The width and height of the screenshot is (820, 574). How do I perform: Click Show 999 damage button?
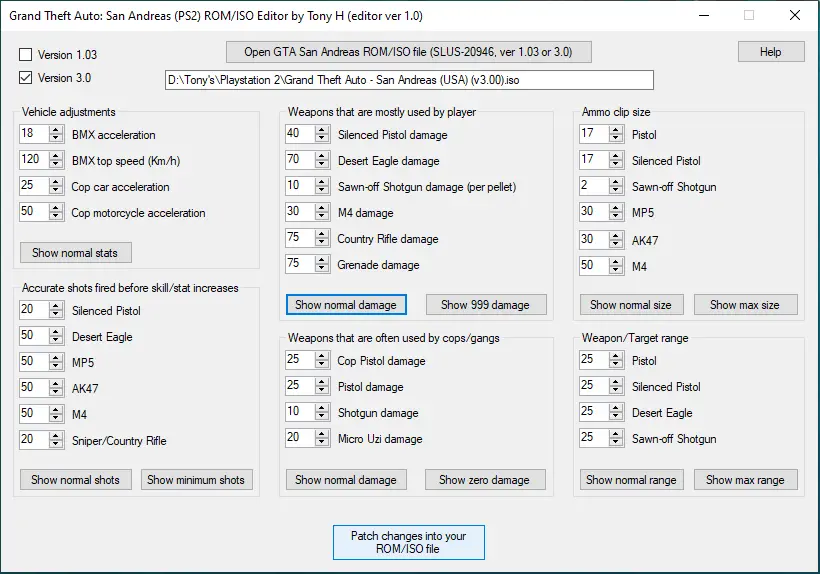click(x=486, y=305)
